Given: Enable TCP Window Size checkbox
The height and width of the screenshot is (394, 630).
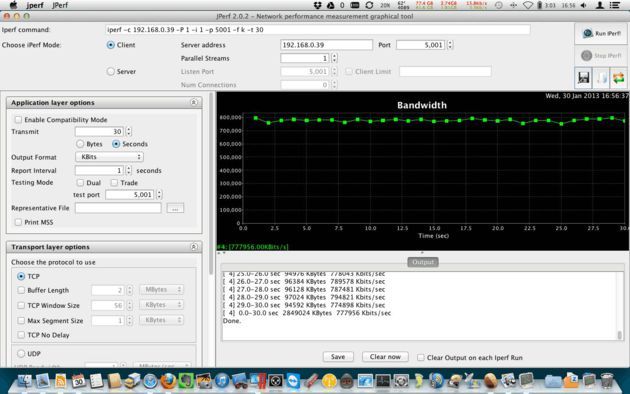Looking at the screenshot, I should click(21, 305).
